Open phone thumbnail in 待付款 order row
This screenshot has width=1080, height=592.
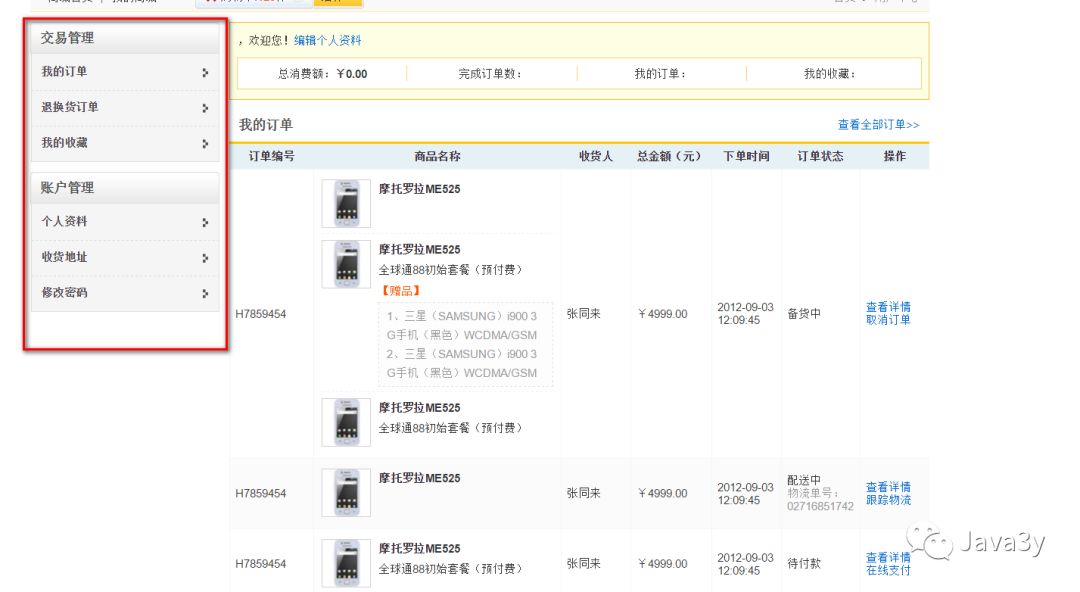tap(346, 563)
